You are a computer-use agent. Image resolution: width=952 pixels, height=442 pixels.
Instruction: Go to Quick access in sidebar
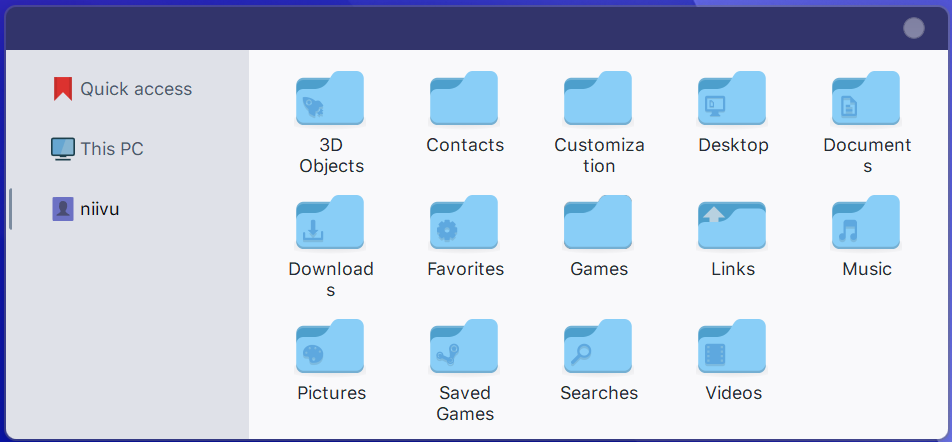tap(135, 89)
